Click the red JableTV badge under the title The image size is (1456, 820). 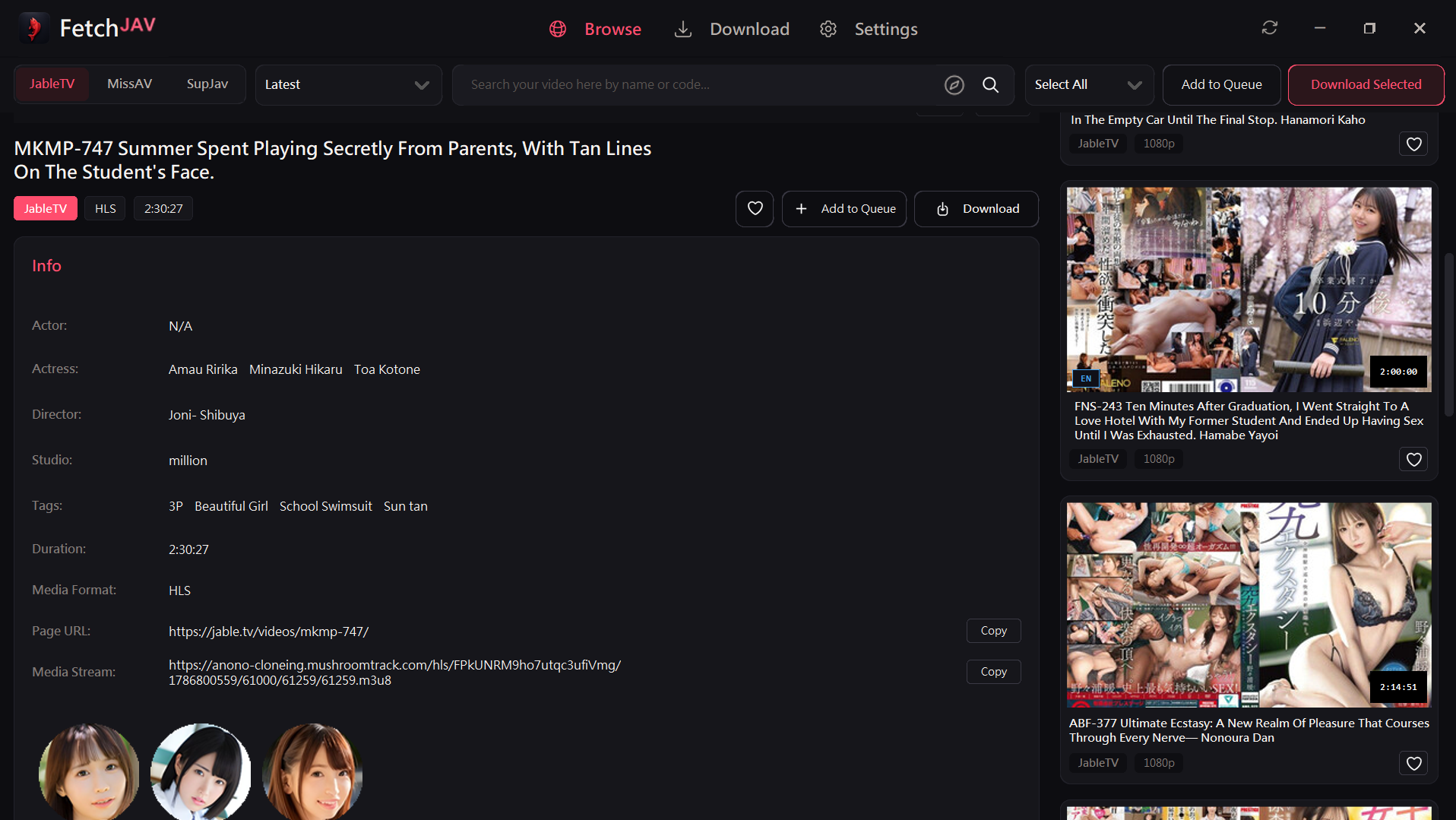[46, 209]
